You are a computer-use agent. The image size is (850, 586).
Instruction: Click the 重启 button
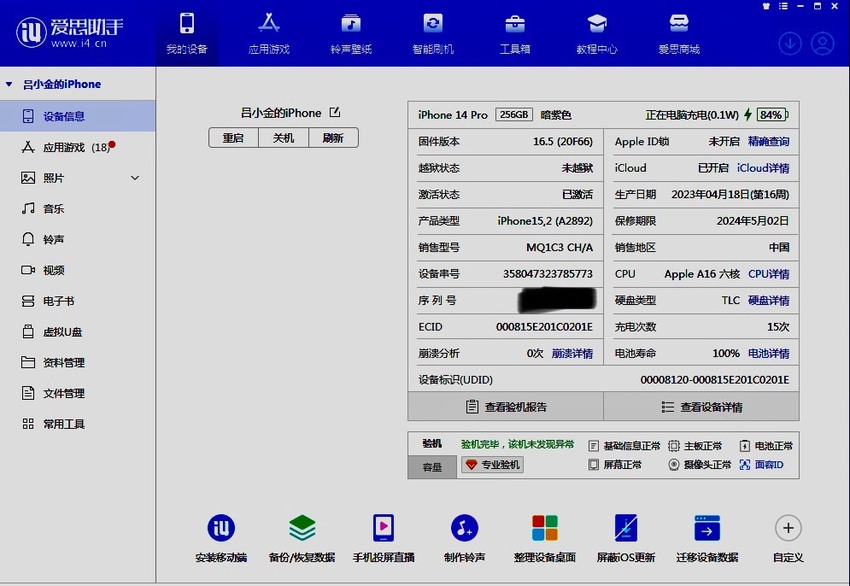[x=233, y=138]
